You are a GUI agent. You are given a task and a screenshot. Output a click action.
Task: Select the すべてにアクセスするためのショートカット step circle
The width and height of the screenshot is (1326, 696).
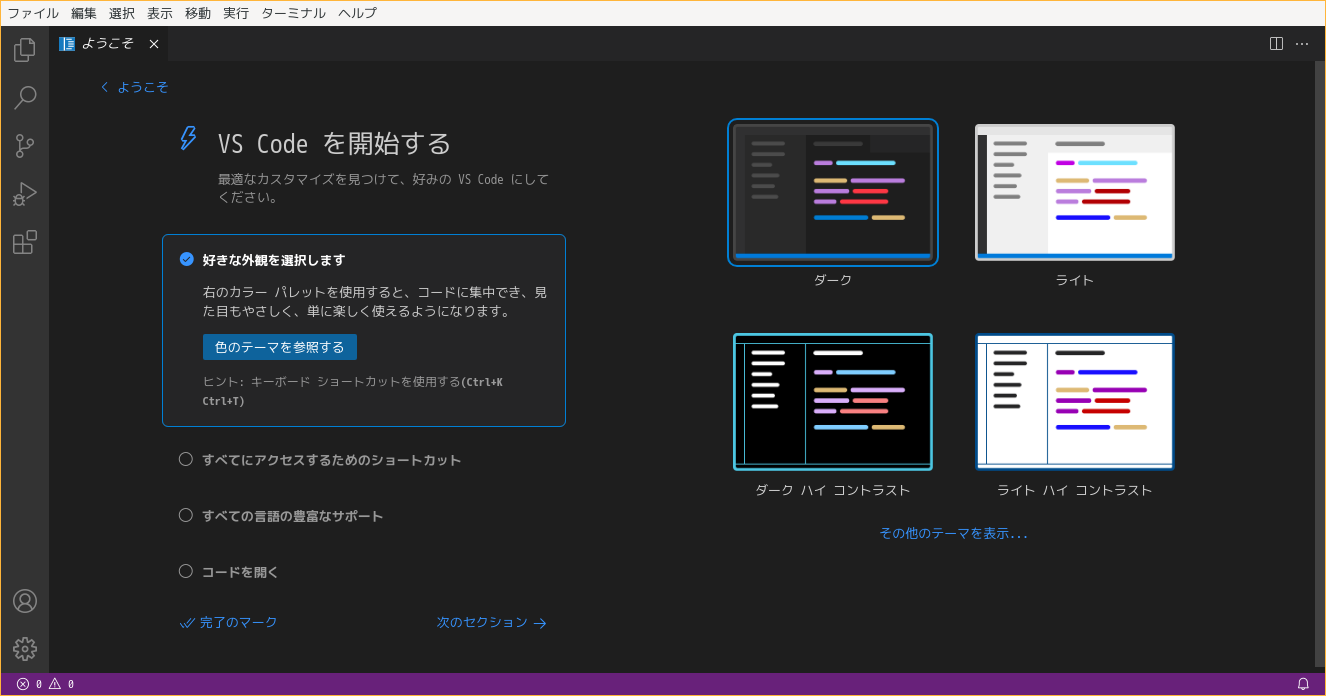(x=186, y=459)
